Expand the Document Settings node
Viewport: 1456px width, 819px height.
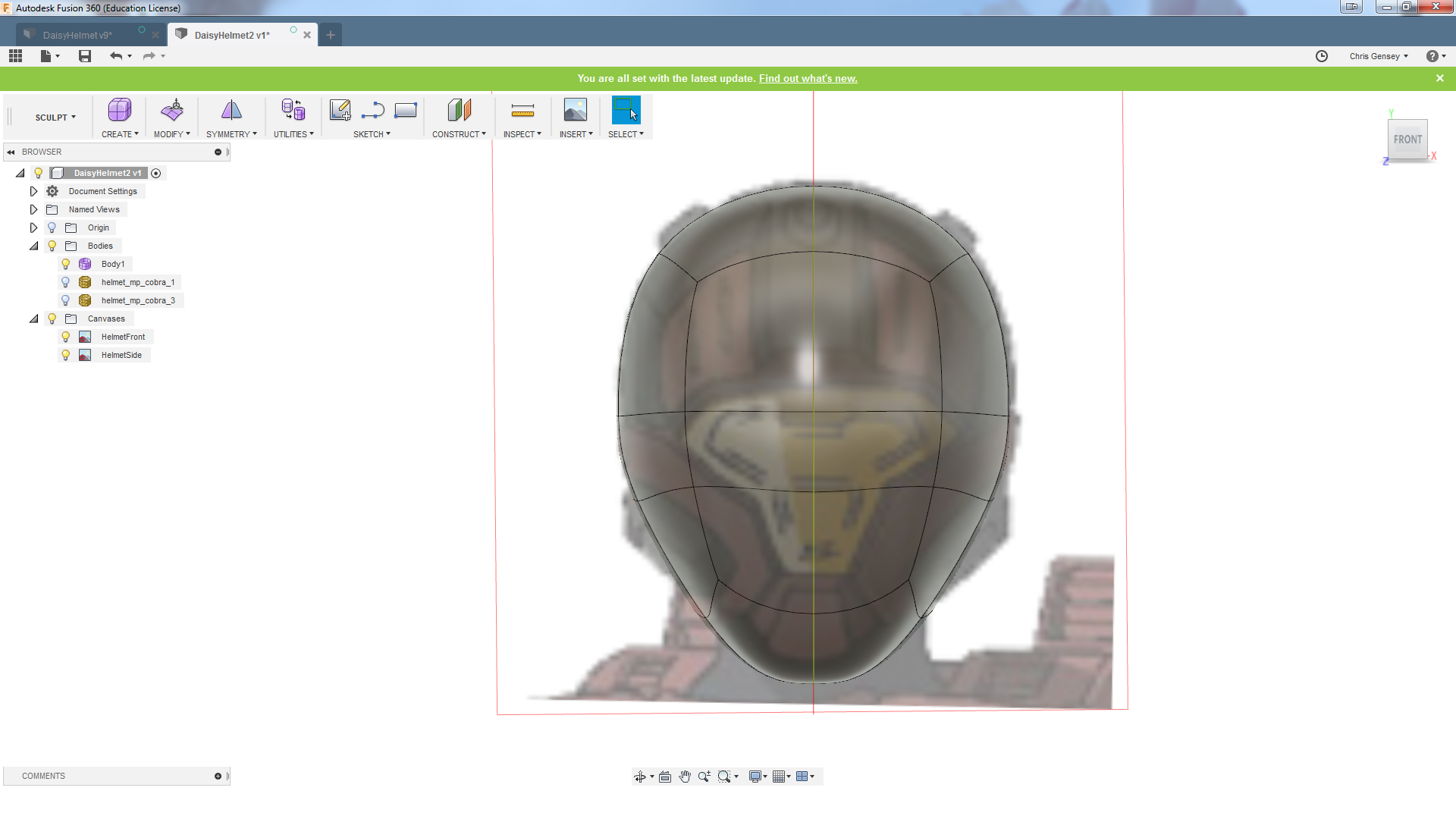pos(33,191)
